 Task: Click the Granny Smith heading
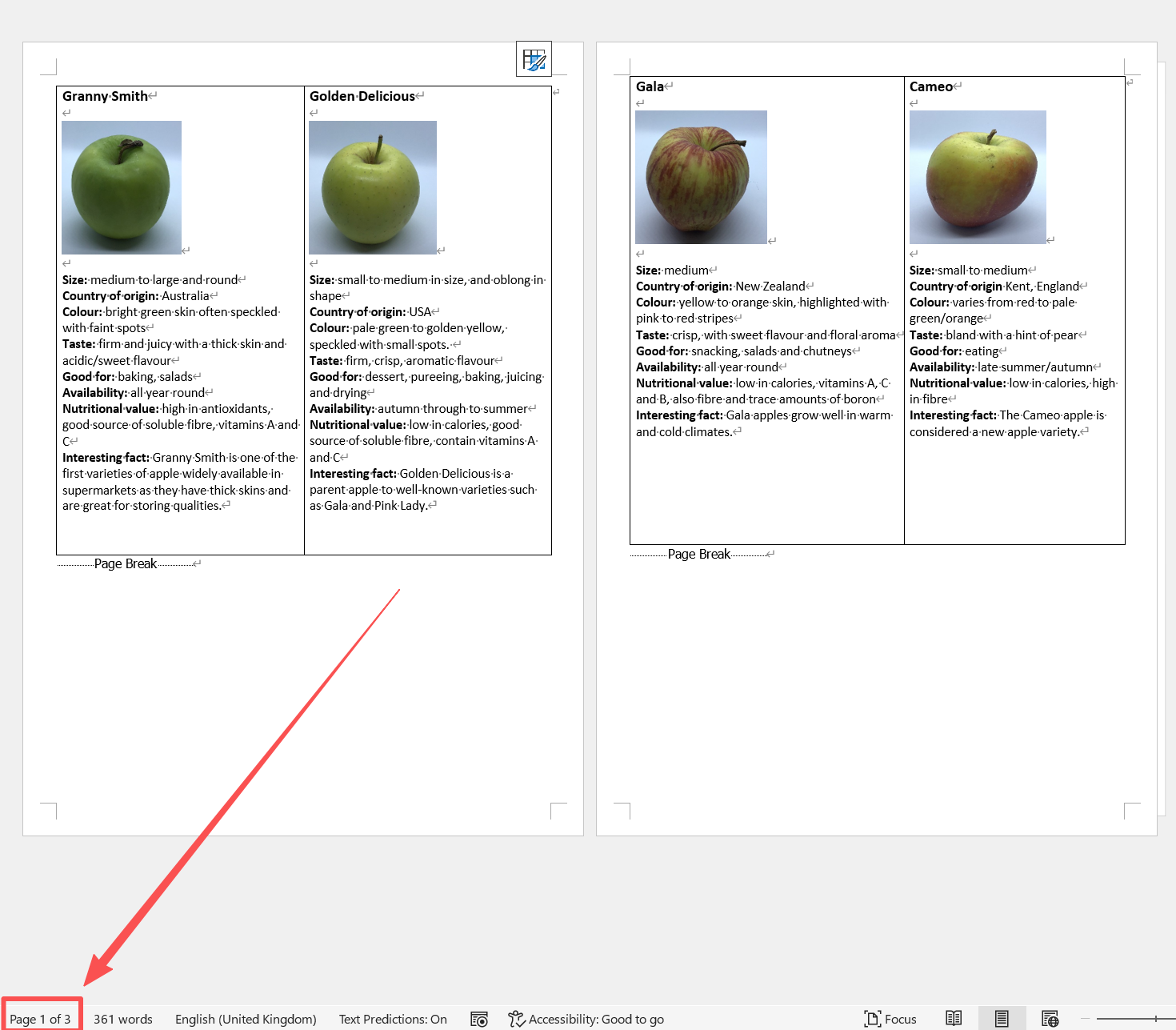click(105, 96)
